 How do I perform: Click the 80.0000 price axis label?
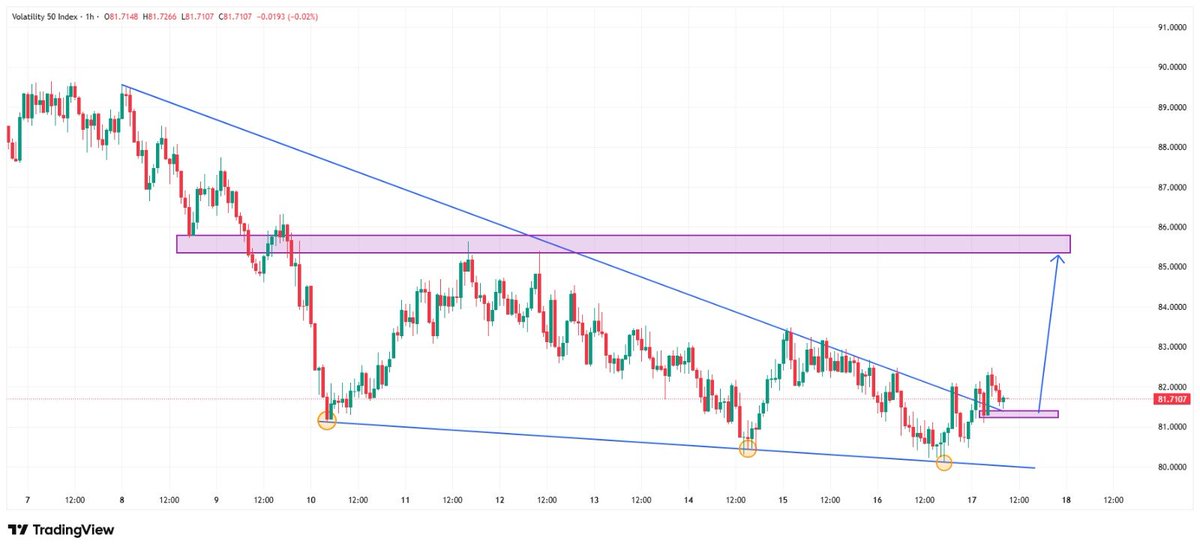pos(1170,467)
